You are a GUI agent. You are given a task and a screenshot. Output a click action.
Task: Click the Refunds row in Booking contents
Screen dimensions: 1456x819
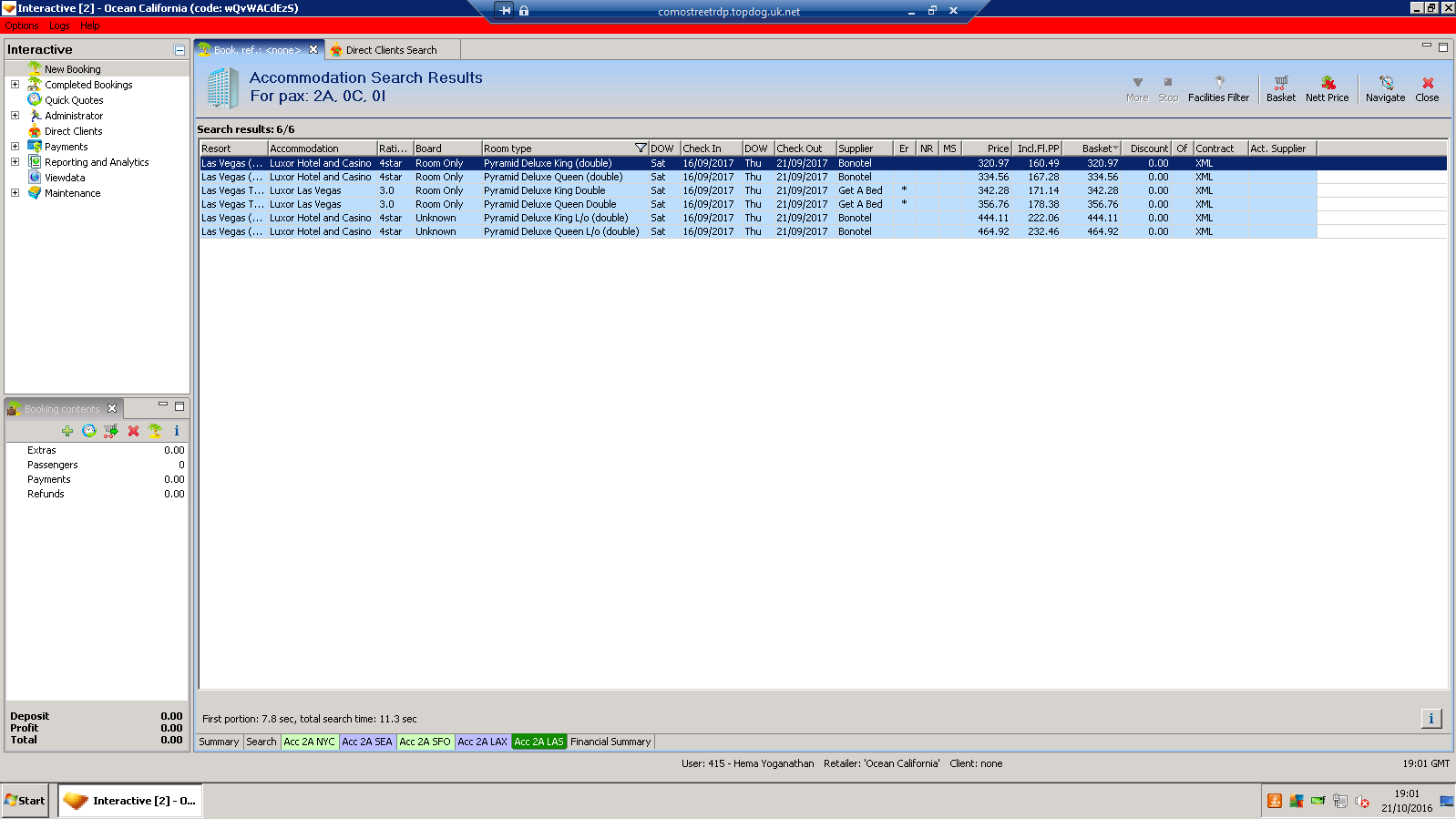point(97,494)
